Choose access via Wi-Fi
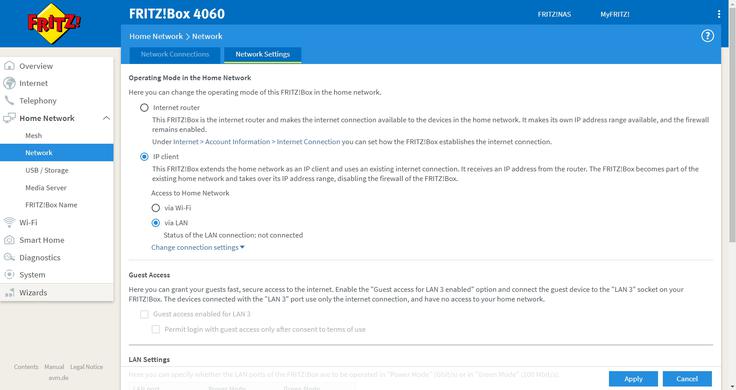 click(155, 208)
